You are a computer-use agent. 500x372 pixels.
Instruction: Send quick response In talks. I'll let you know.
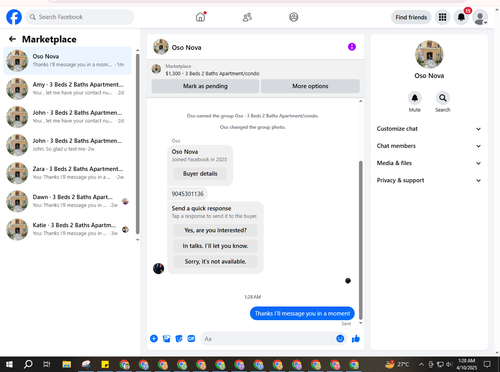215,246
